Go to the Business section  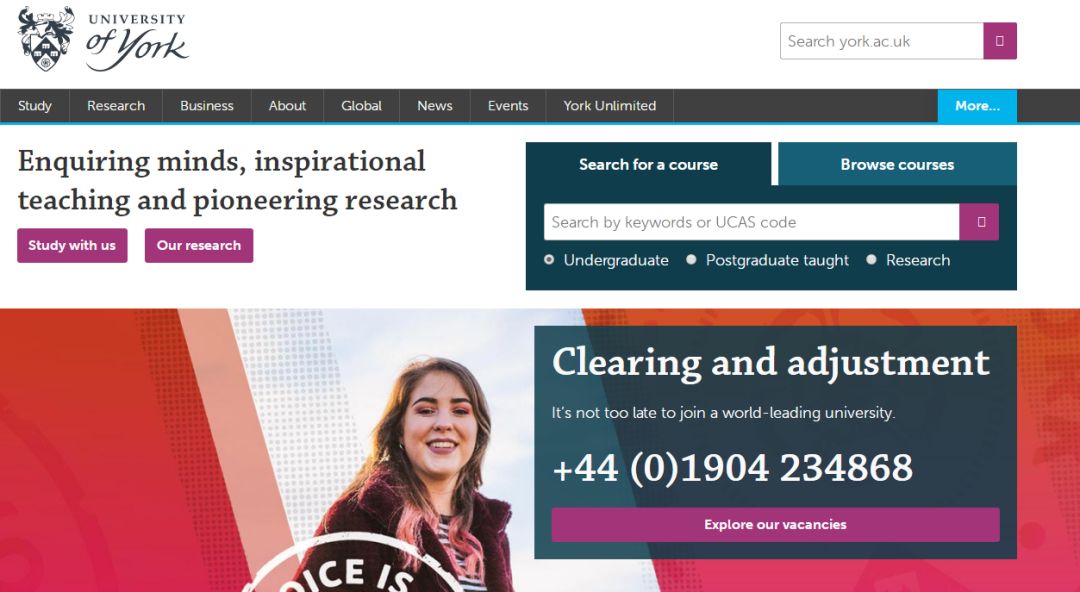click(x=207, y=106)
